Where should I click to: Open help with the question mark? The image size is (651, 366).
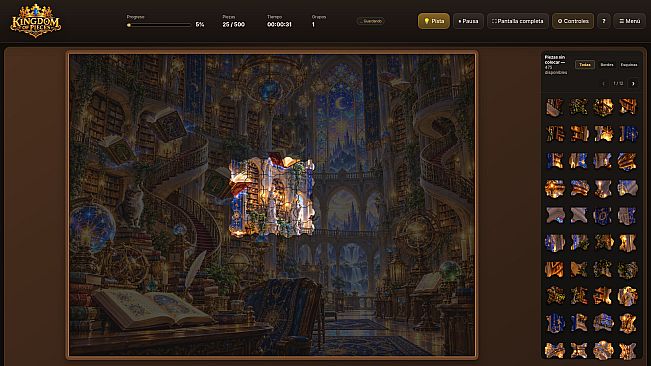[604, 21]
